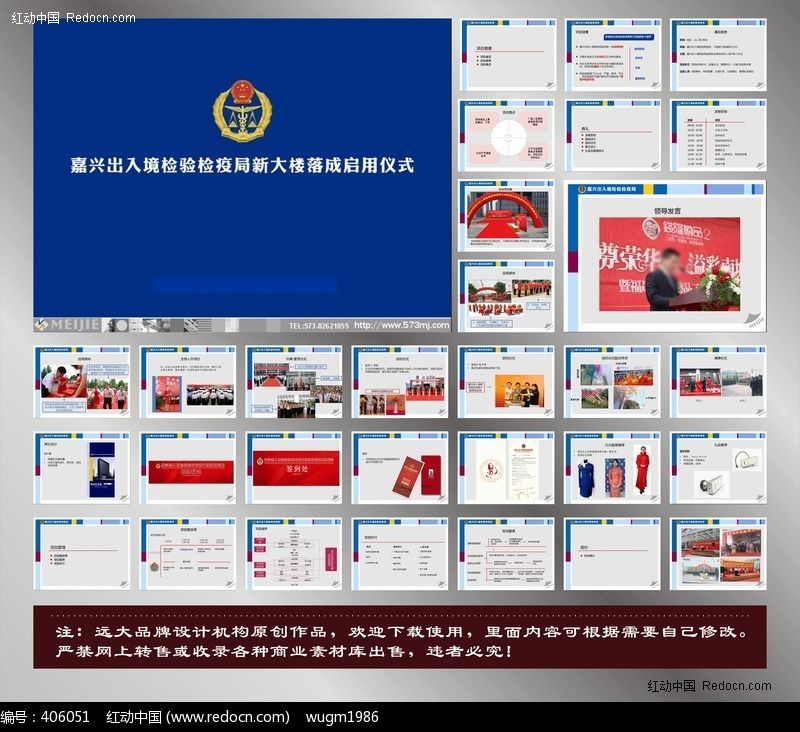This screenshot has width=800, height=732.
Task: Click the note text starting with 注：远大品牌设计机构原创作品
Action: coord(402,632)
